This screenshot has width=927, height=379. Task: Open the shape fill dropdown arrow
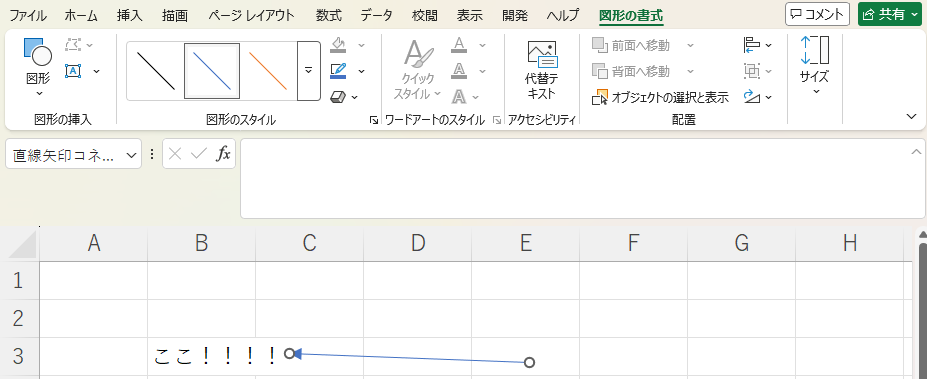(361, 46)
